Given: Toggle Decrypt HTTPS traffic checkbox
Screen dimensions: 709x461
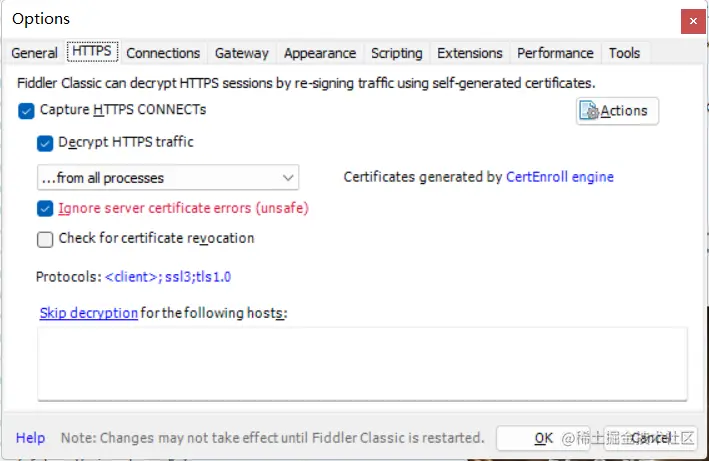Looking at the screenshot, I should (45, 143).
